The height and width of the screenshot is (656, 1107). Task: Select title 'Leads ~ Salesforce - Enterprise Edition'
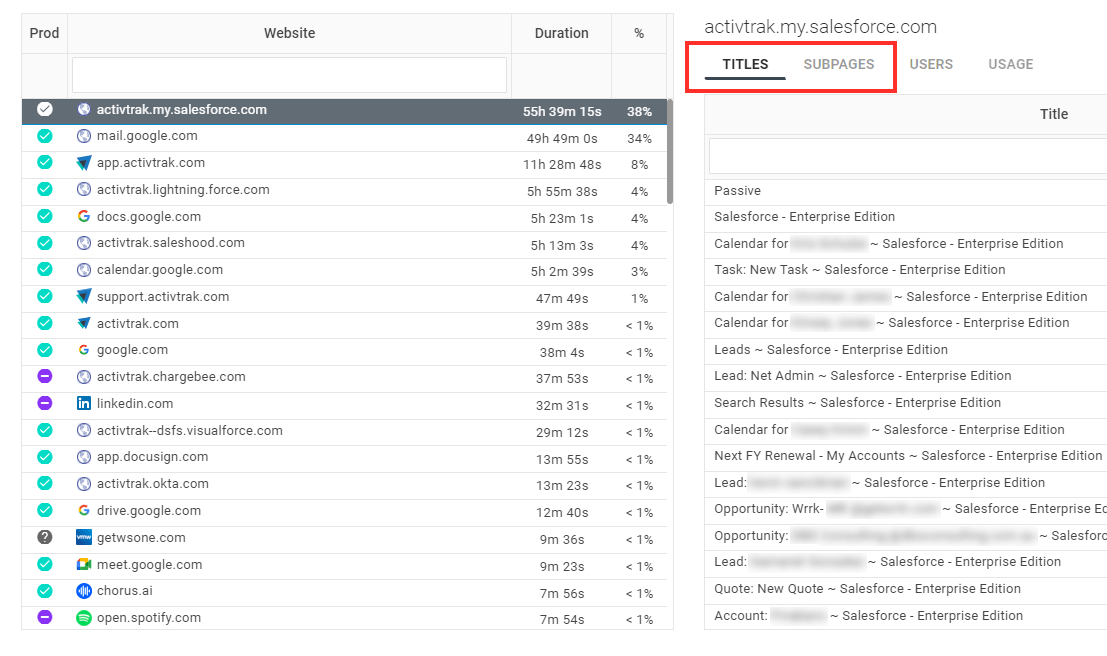pyautogui.click(x=906, y=350)
